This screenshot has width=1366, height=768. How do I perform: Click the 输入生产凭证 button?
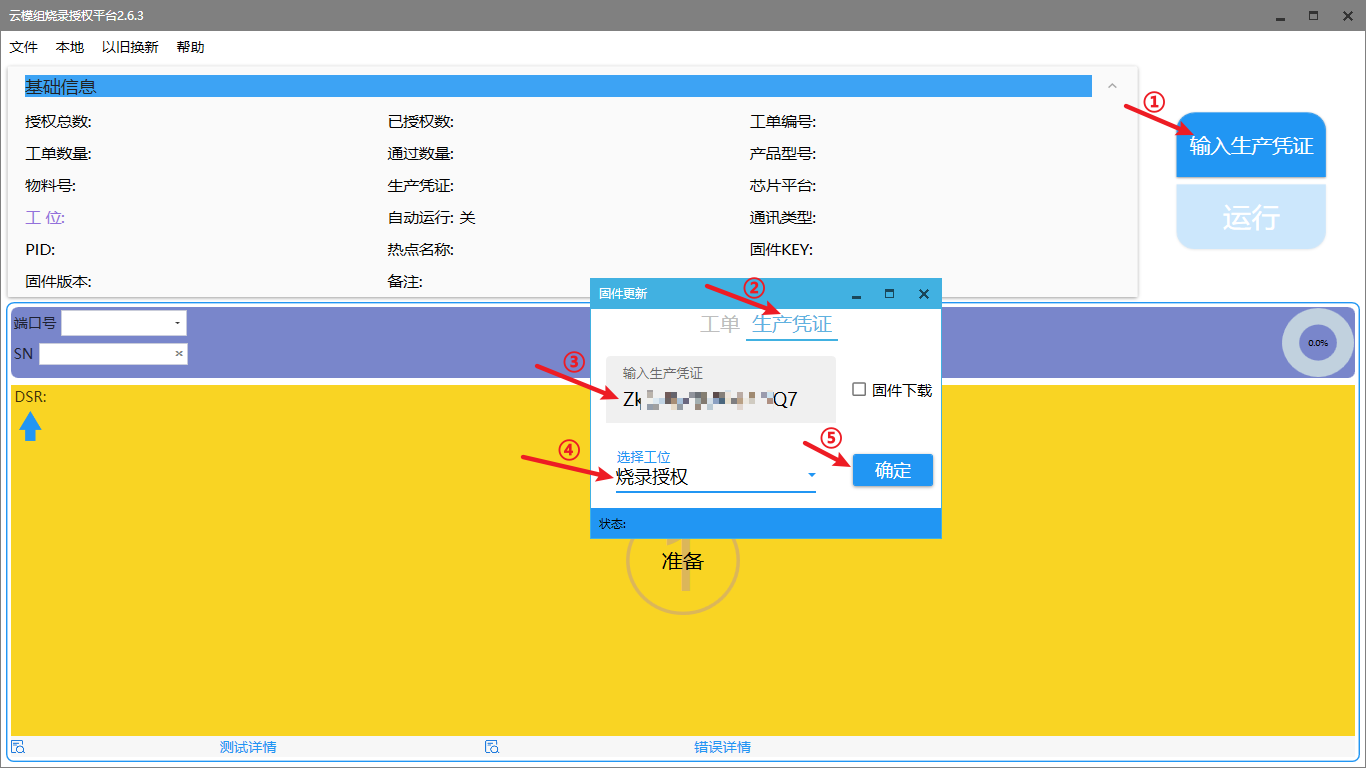1251,145
